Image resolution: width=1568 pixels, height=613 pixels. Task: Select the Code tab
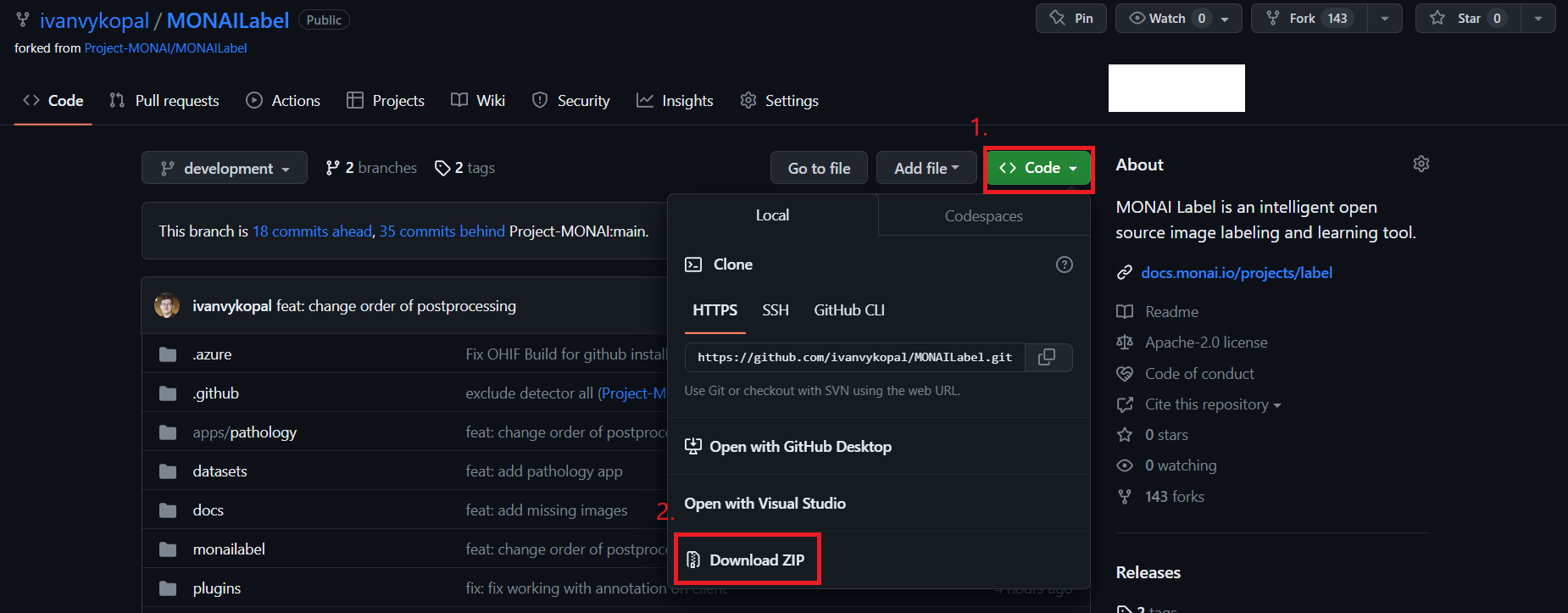[x=53, y=100]
